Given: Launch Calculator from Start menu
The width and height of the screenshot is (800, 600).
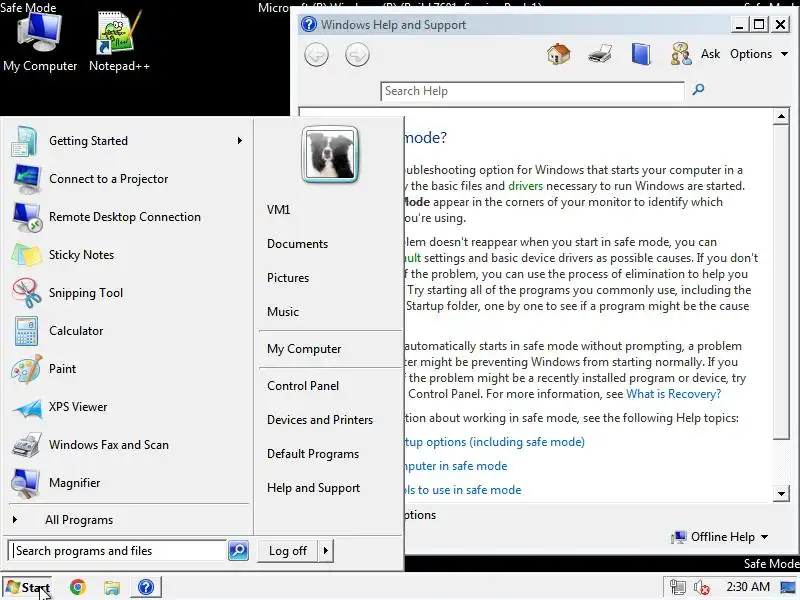Looking at the screenshot, I should 127,331.
